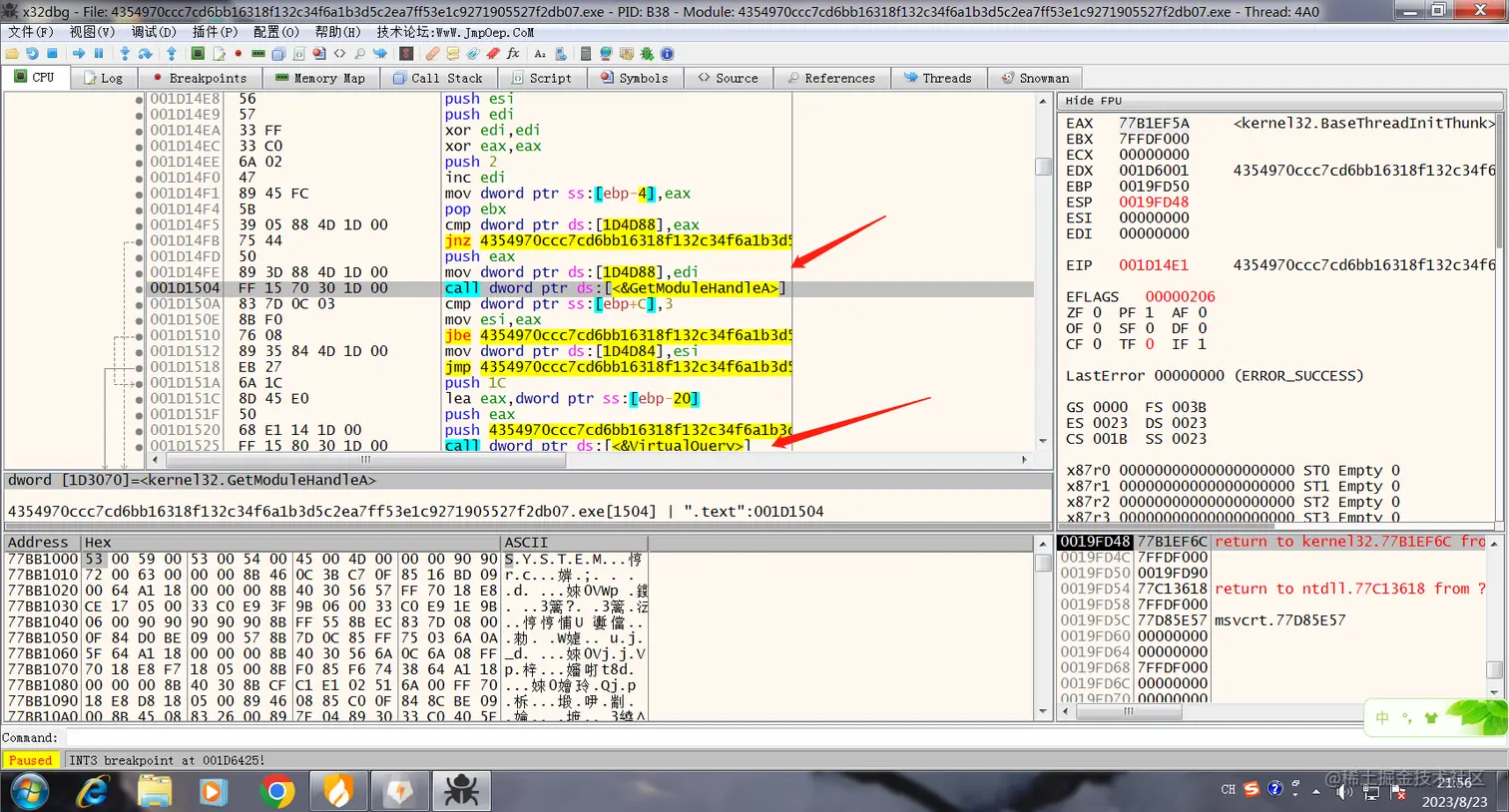This screenshot has width=1509, height=812.
Task: Click the Step Into toolbar icon
Action: (124, 54)
